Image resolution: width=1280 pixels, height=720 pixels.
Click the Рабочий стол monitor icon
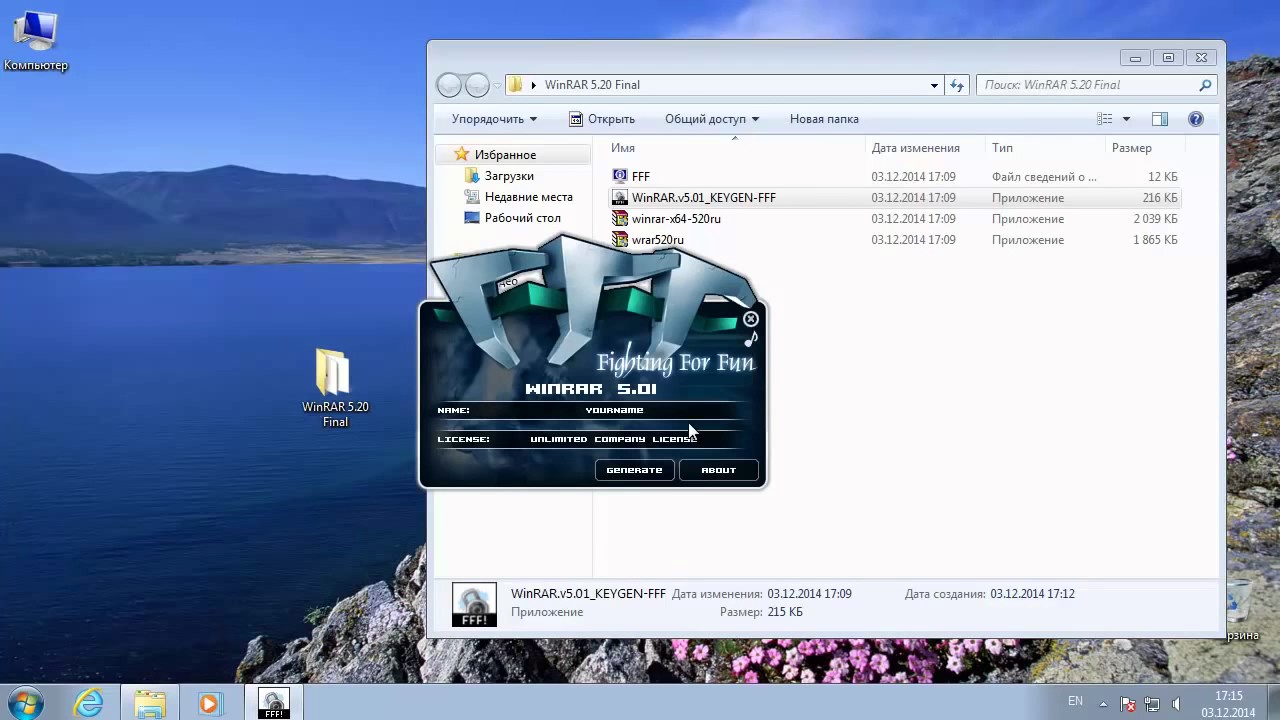[x=473, y=218]
